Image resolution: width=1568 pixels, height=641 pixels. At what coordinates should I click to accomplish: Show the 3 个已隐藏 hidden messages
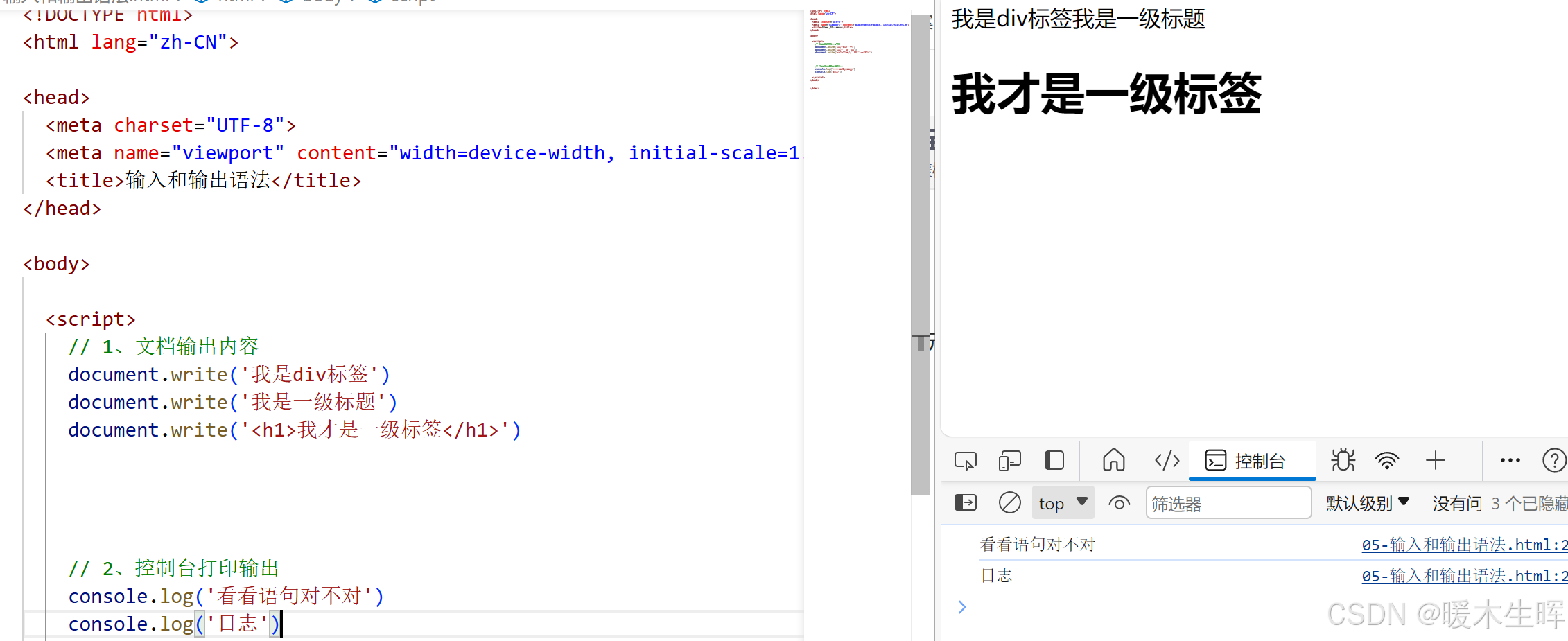pyautogui.click(x=1528, y=504)
